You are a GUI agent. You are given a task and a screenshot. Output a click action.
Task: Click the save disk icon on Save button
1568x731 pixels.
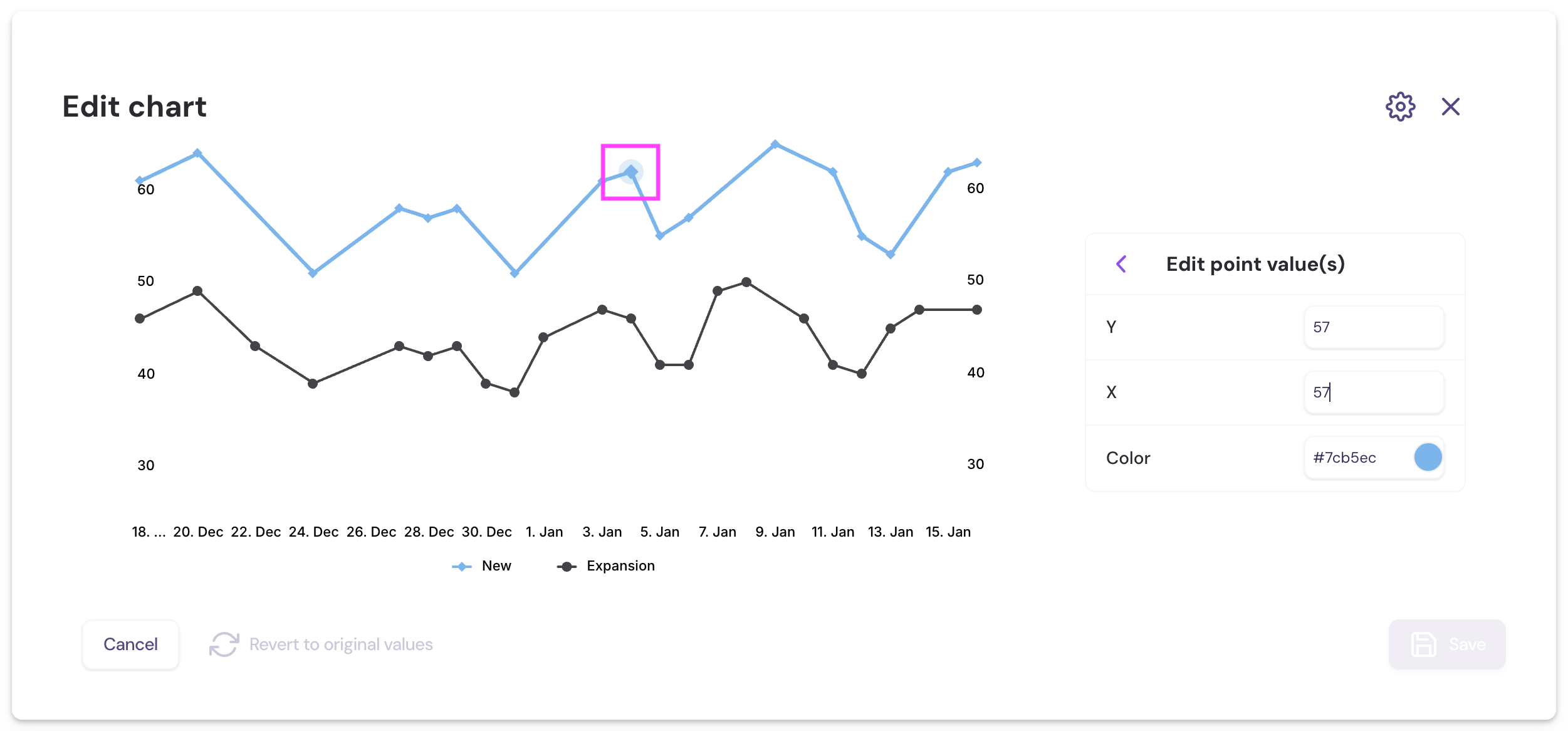(x=1424, y=644)
